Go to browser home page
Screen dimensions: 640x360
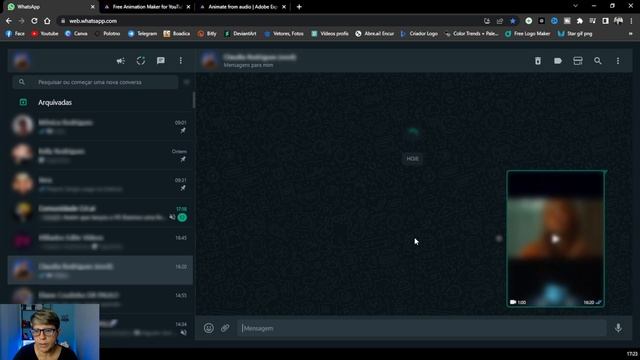(x=47, y=21)
